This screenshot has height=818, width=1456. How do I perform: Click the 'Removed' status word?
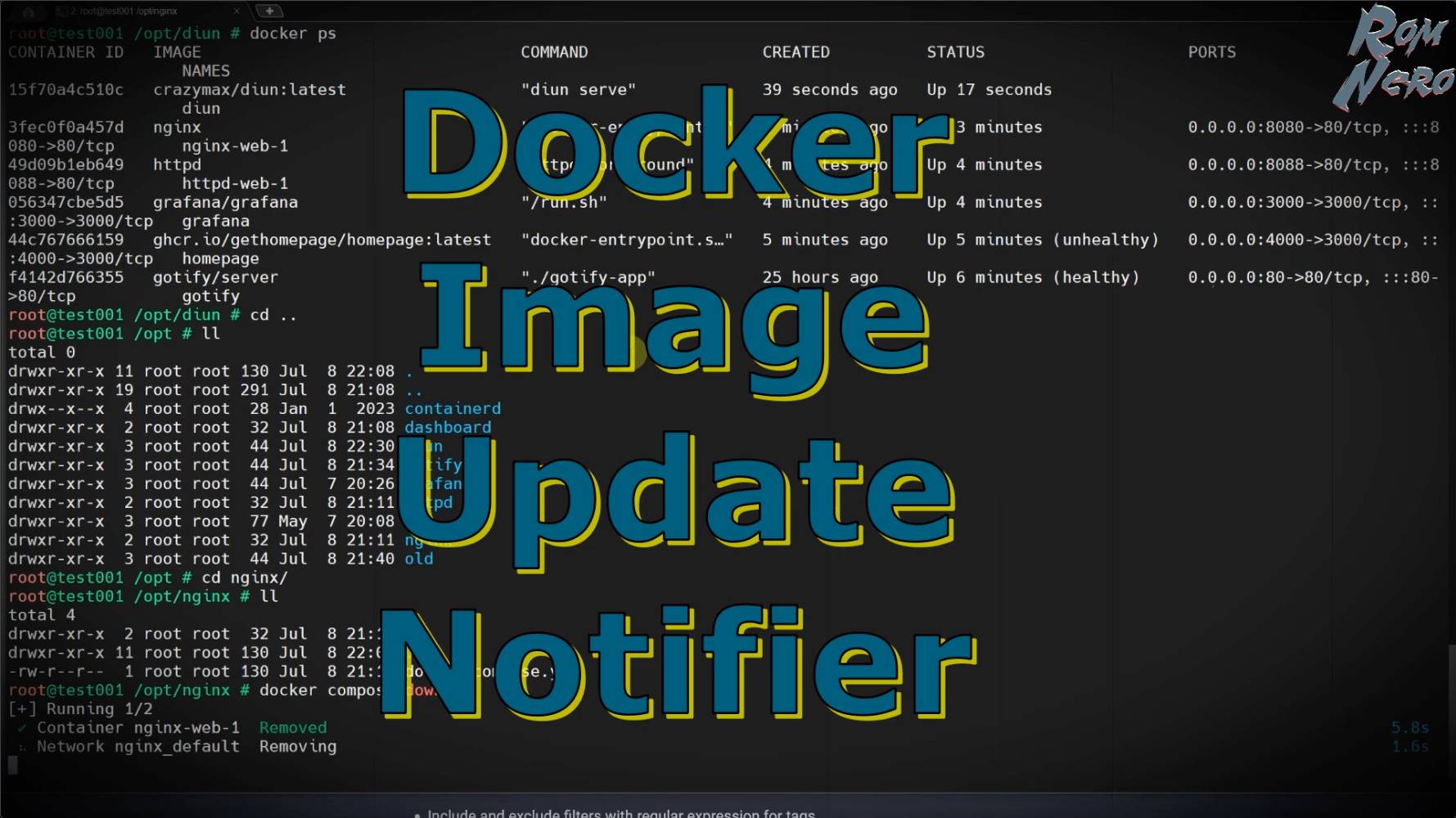coord(293,728)
